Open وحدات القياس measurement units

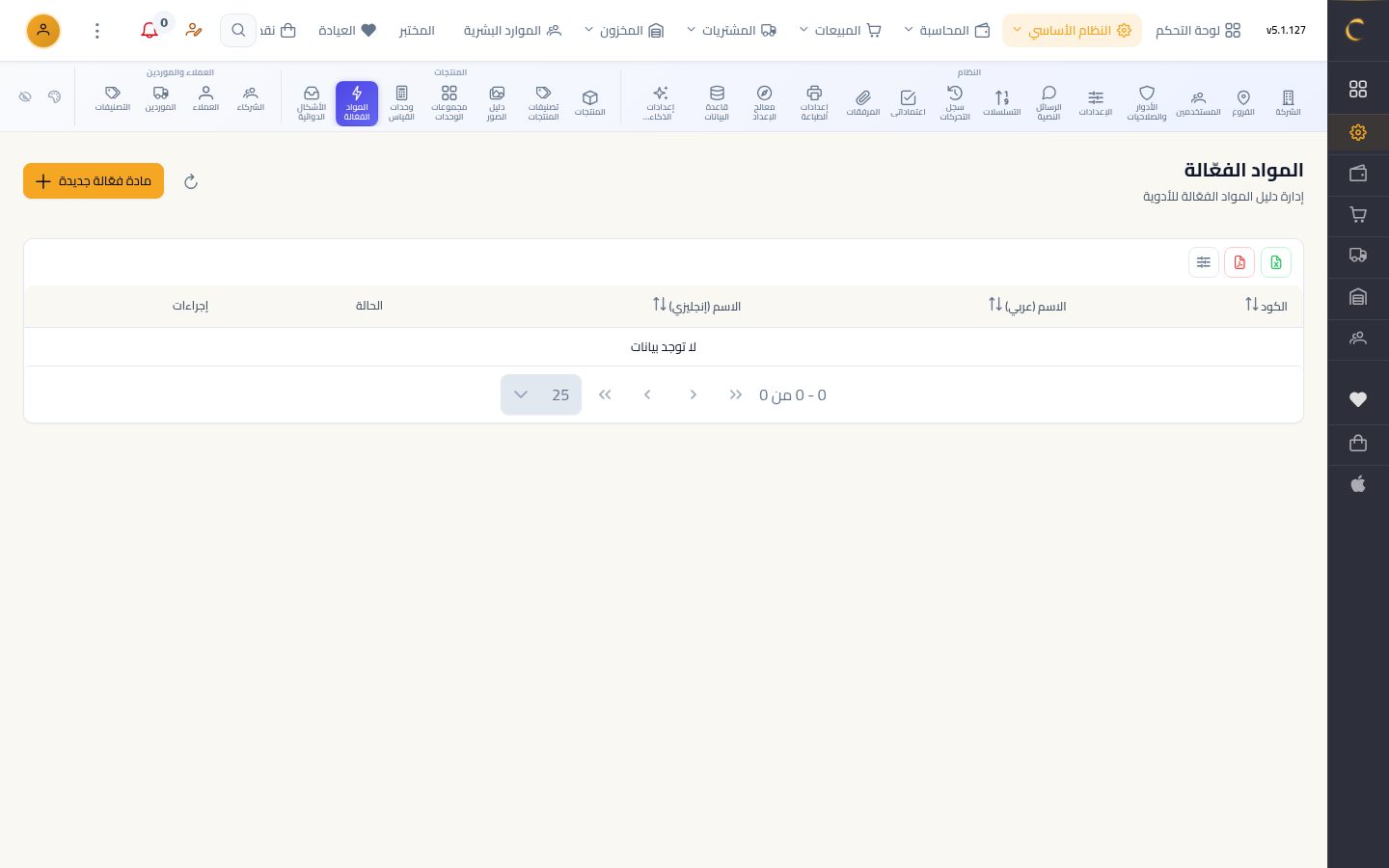(401, 103)
